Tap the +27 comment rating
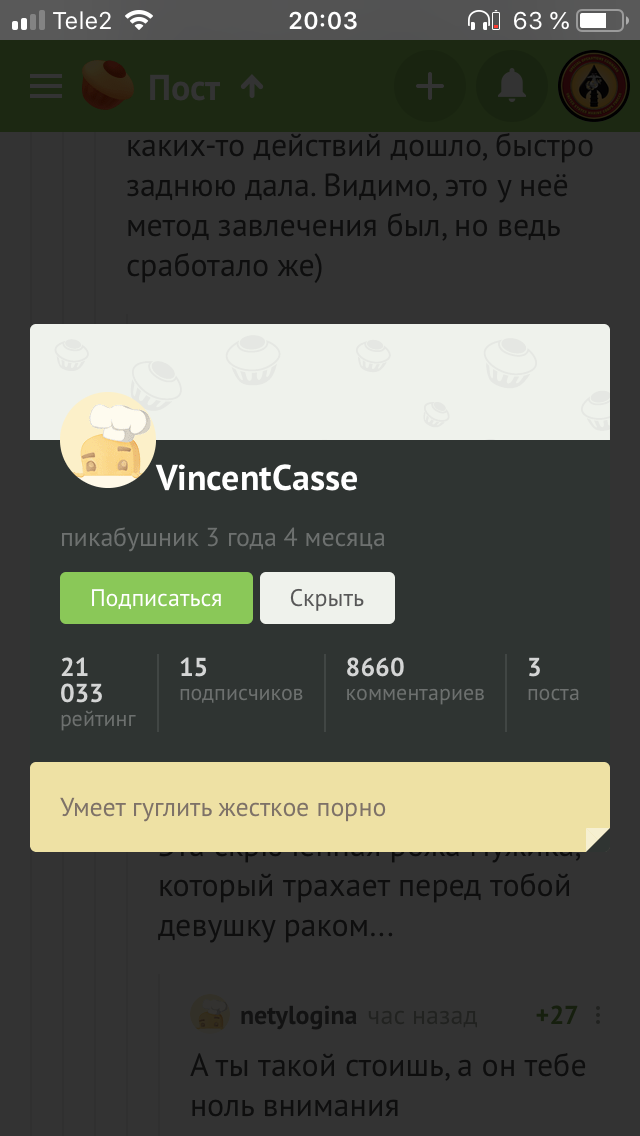 tap(557, 1016)
